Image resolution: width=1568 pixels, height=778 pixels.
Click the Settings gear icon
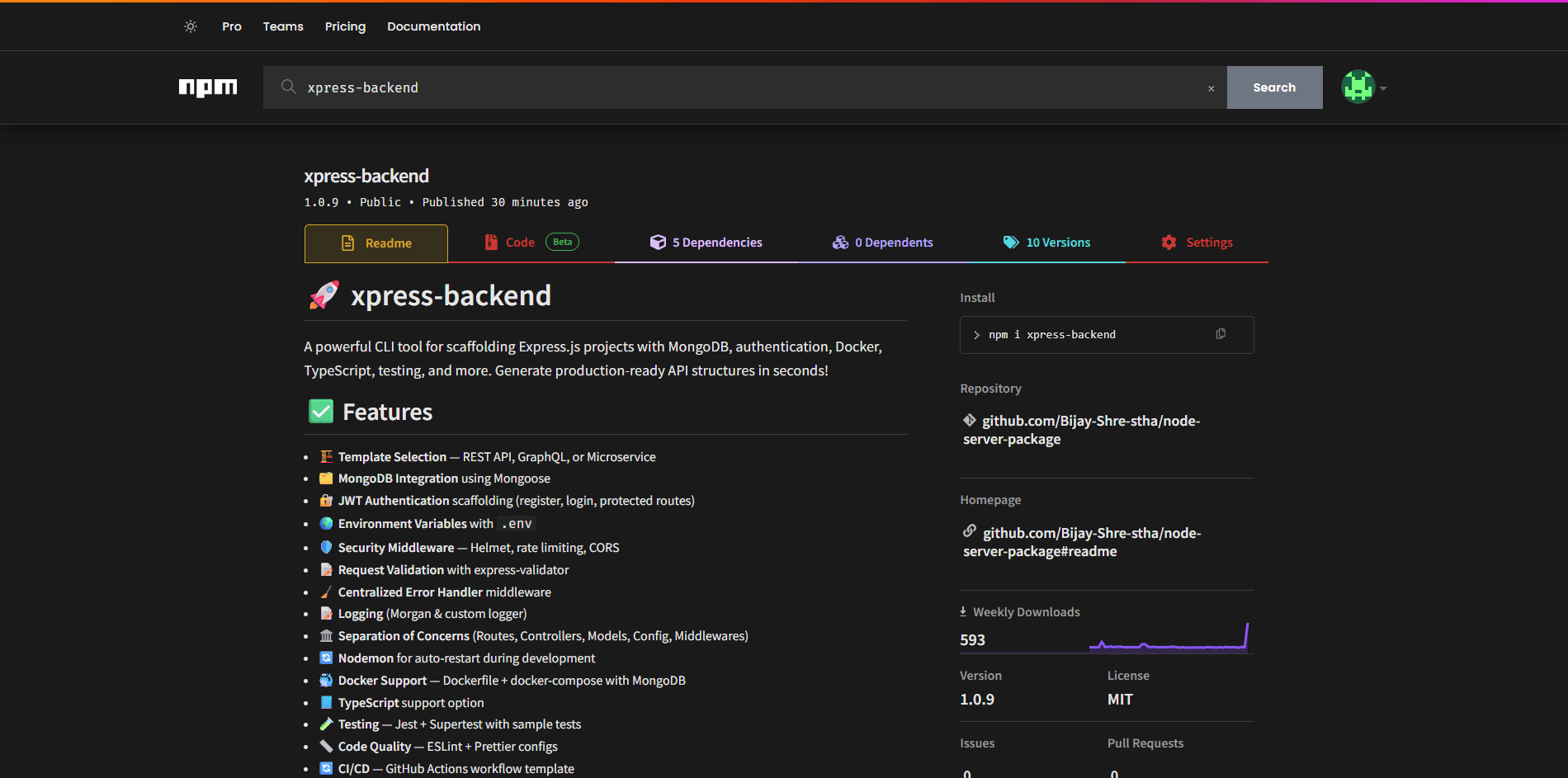point(1169,243)
